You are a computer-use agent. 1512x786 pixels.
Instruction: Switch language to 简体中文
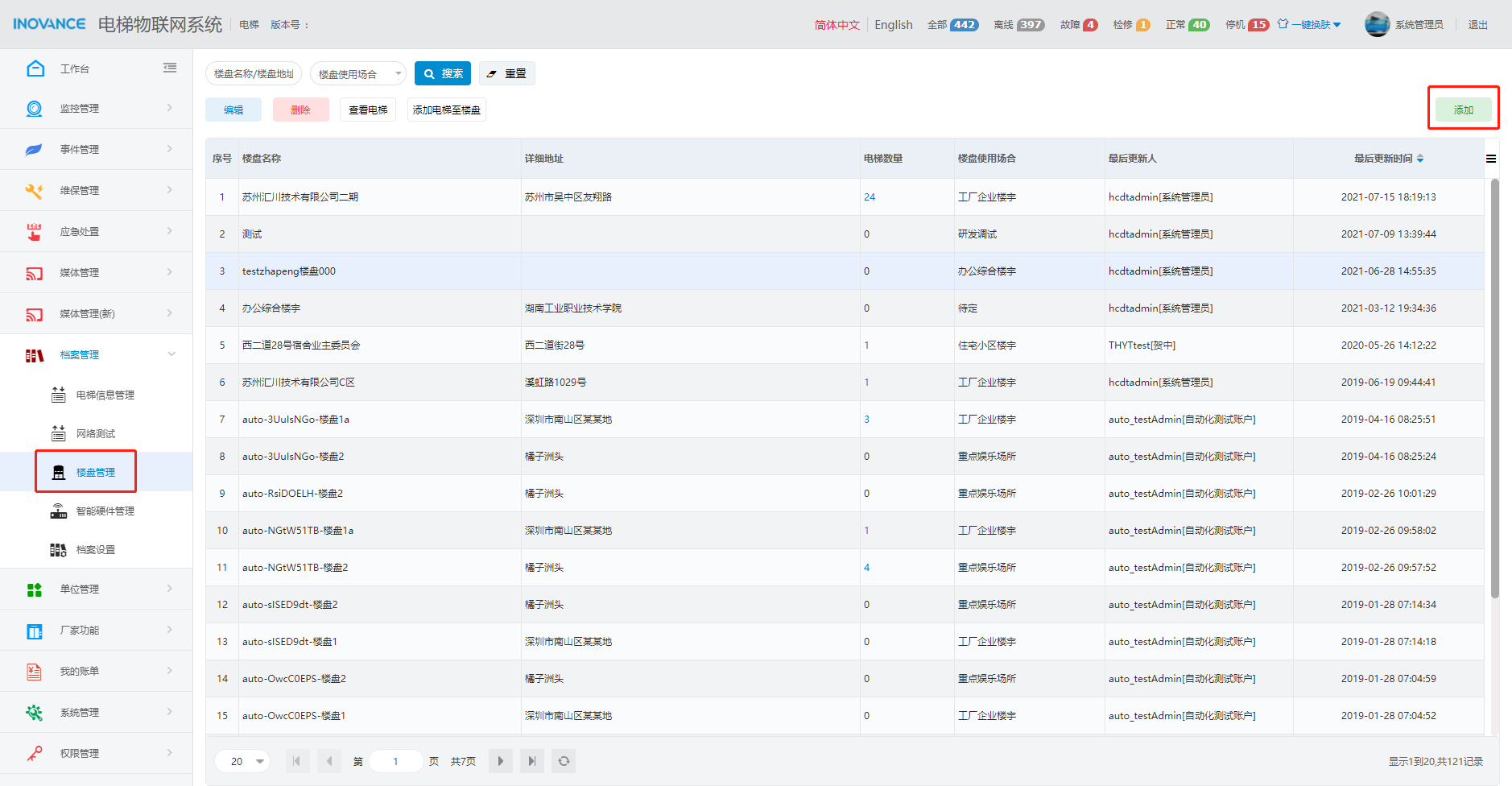pyautogui.click(x=837, y=25)
